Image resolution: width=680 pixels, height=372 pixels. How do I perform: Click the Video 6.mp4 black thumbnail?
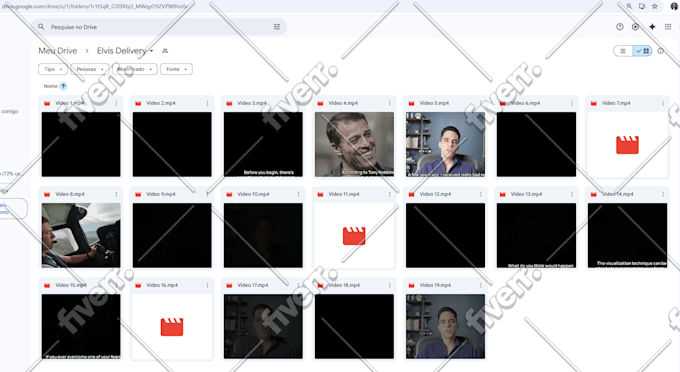point(536,144)
